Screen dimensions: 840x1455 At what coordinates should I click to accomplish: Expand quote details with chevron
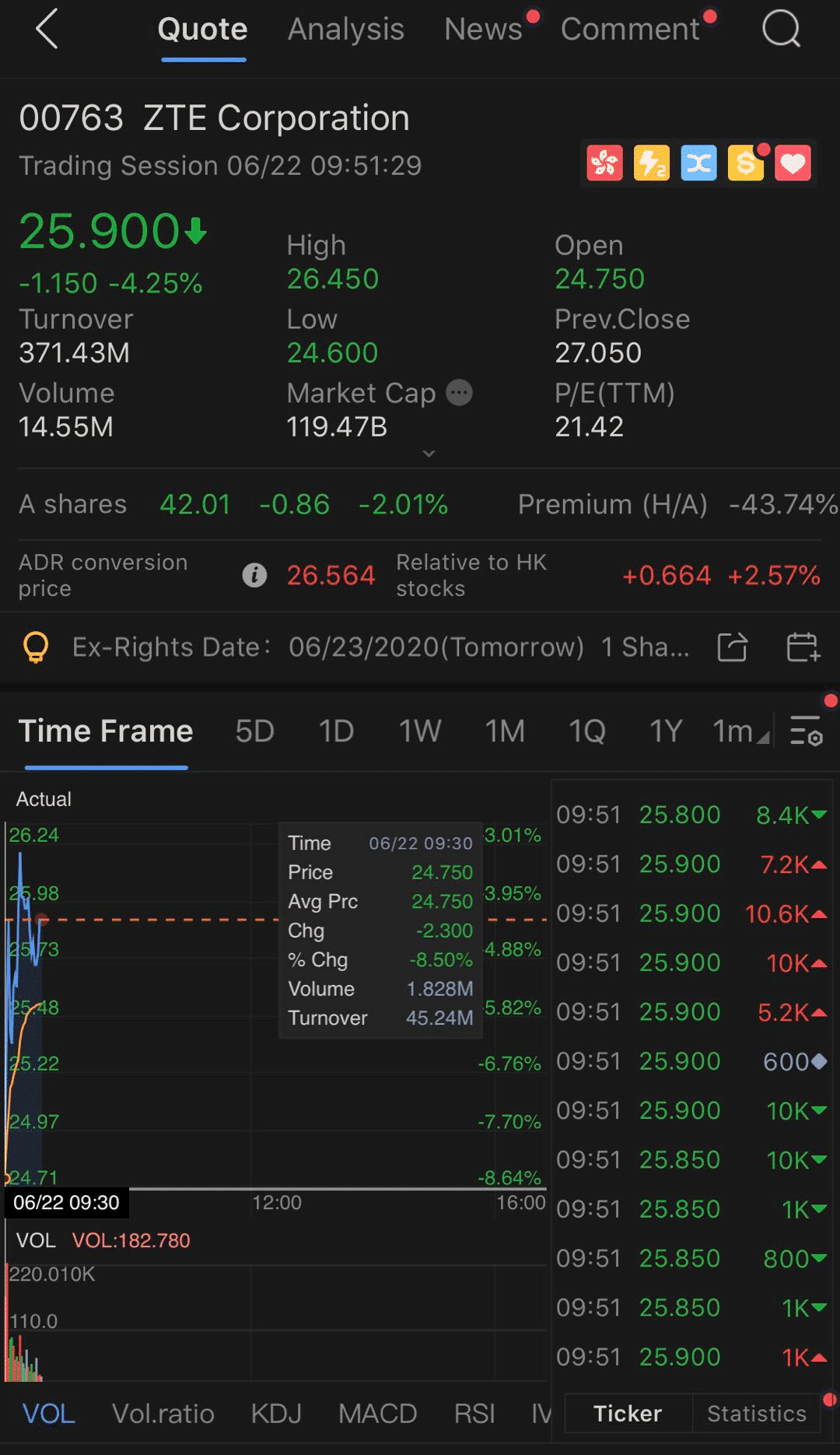(x=429, y=454)
